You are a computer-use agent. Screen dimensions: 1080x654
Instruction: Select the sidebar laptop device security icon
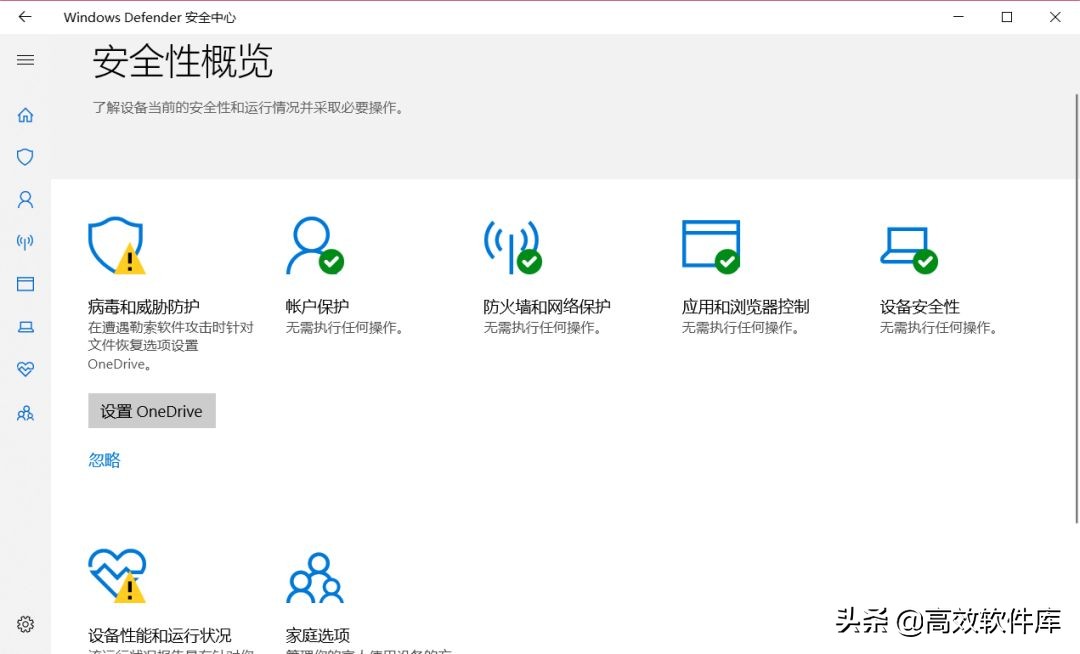pyautogui.click(x=26, y=326)
